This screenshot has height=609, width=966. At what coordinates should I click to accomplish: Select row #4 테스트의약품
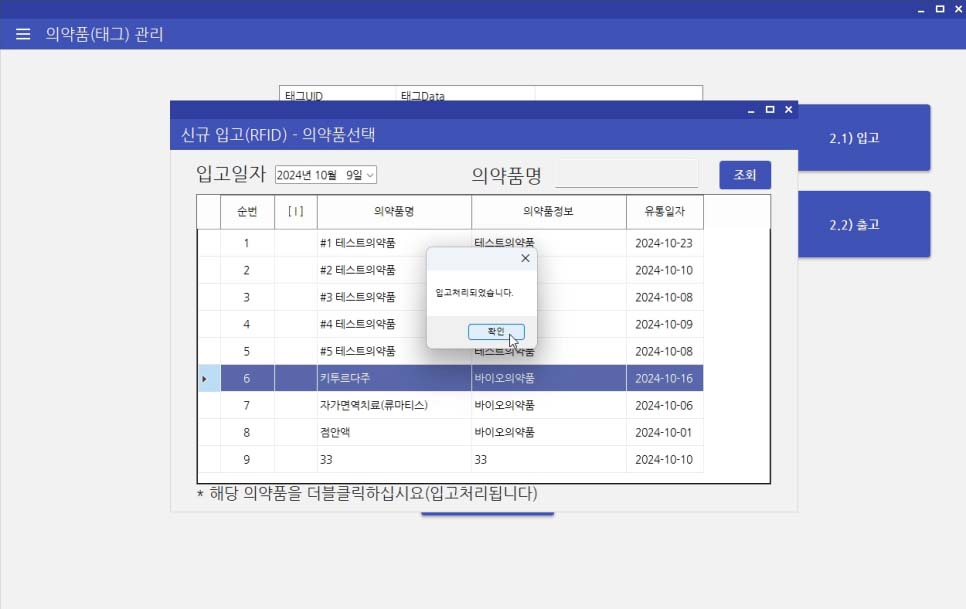pyautogui.click(x=450, y=324)
